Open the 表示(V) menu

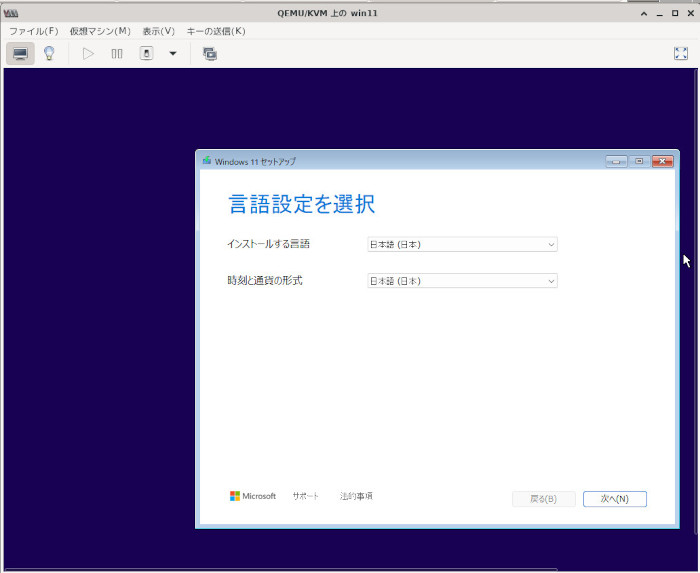(158, 31)
